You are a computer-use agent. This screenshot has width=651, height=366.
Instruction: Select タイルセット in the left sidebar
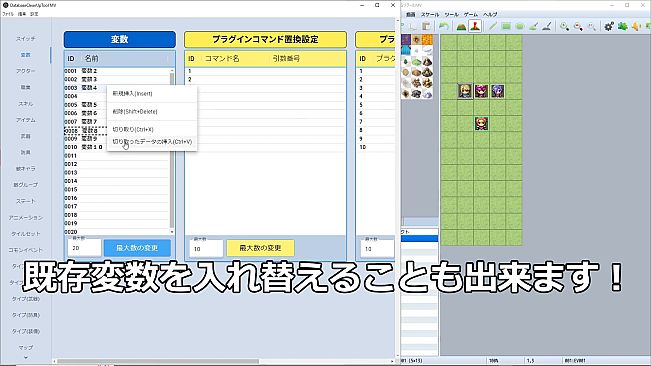[x=25, y=234]
